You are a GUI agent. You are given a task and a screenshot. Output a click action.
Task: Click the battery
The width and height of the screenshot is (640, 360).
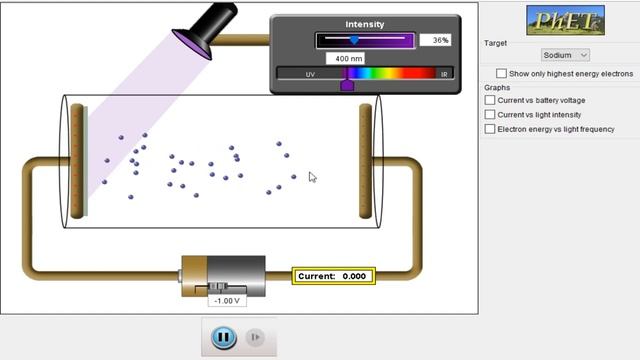(224, 276)
